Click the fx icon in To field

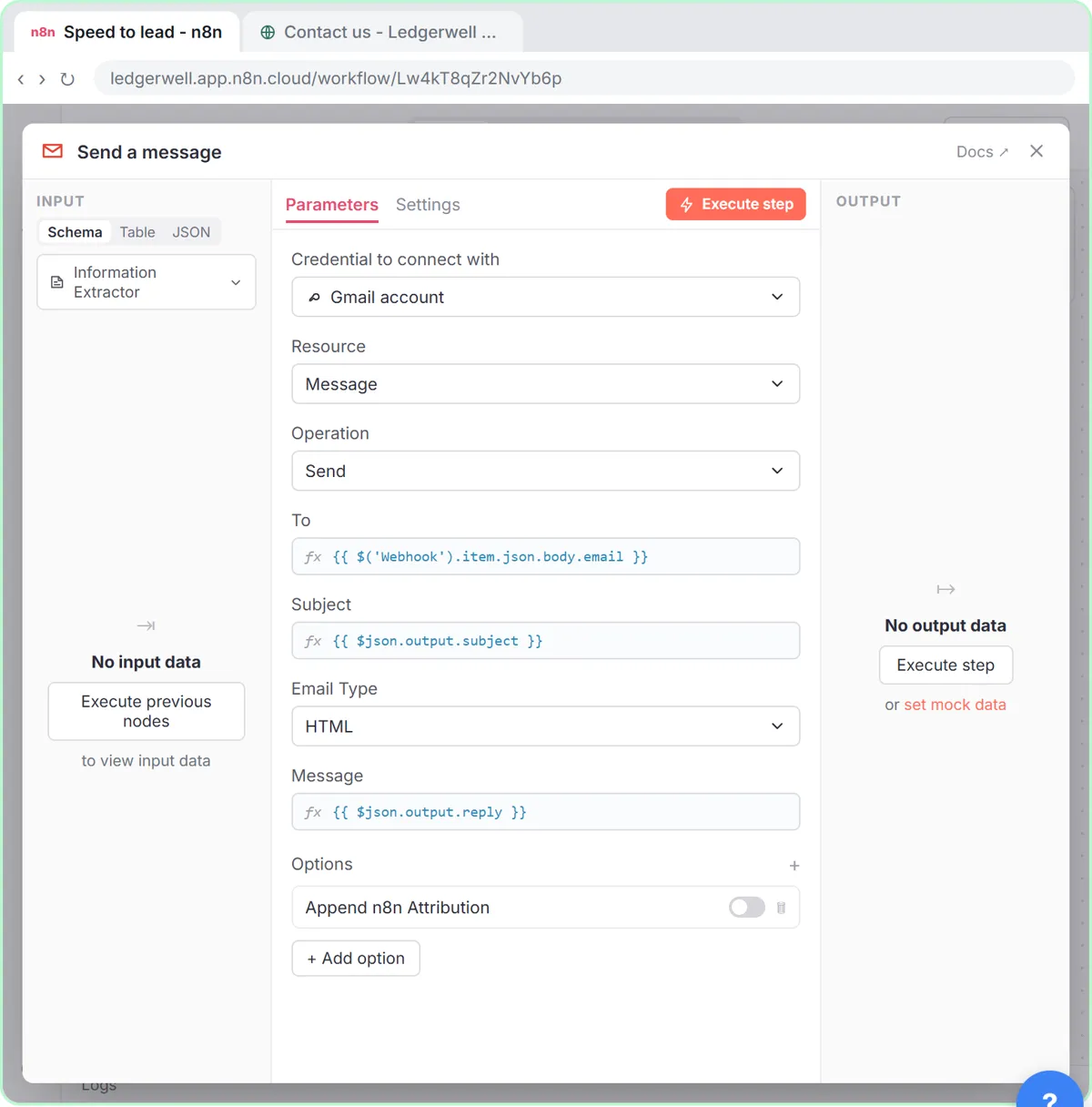[x=313, y=557]
